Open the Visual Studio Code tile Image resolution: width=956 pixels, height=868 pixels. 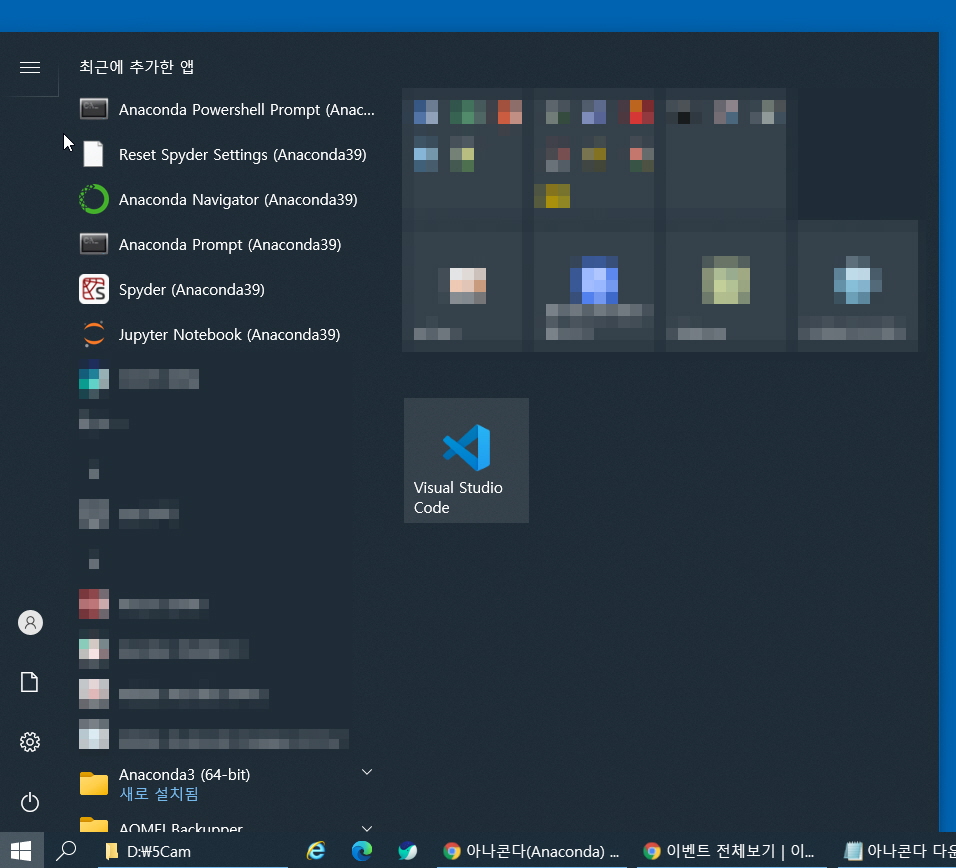(466, 460)
